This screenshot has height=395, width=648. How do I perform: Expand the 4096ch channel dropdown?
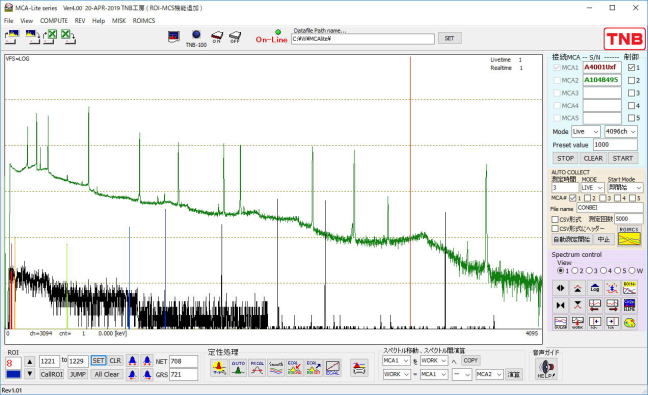click(x=620, y=131)
